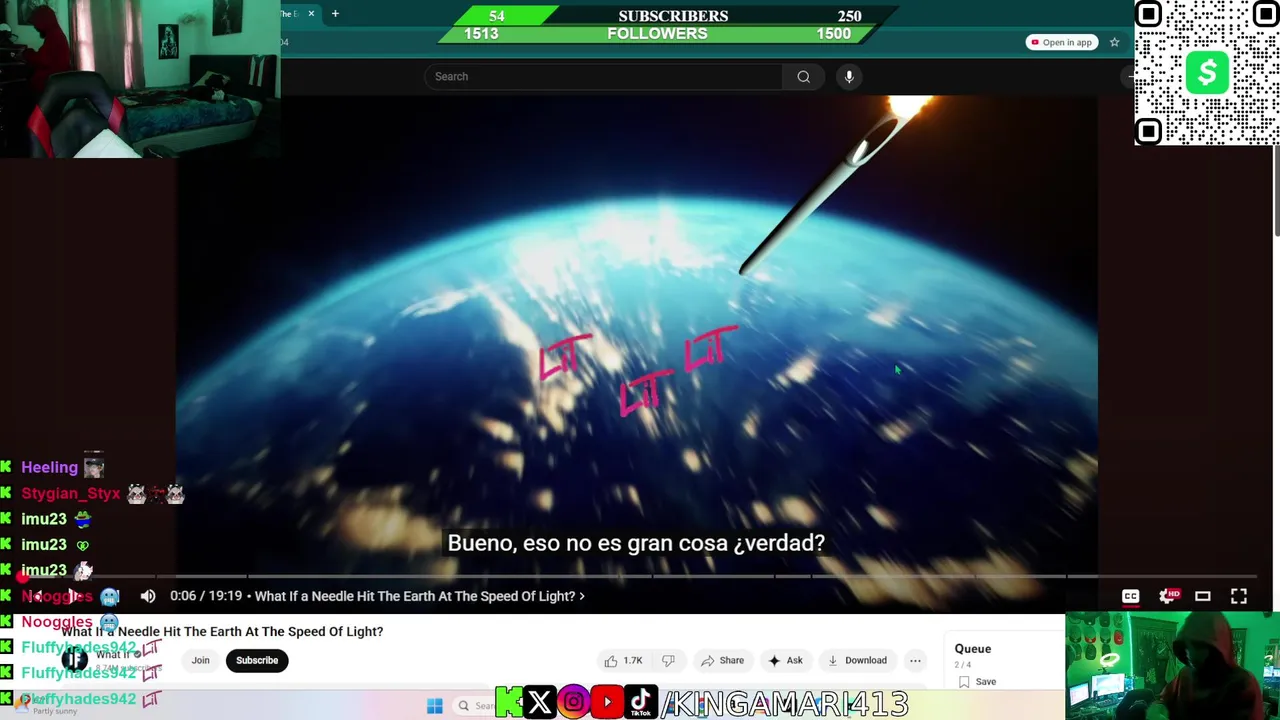The width and height of the screenshot is (1280, 720).
Task: Click the 0:06 / 19:19 time display
Action: [206, 596]
